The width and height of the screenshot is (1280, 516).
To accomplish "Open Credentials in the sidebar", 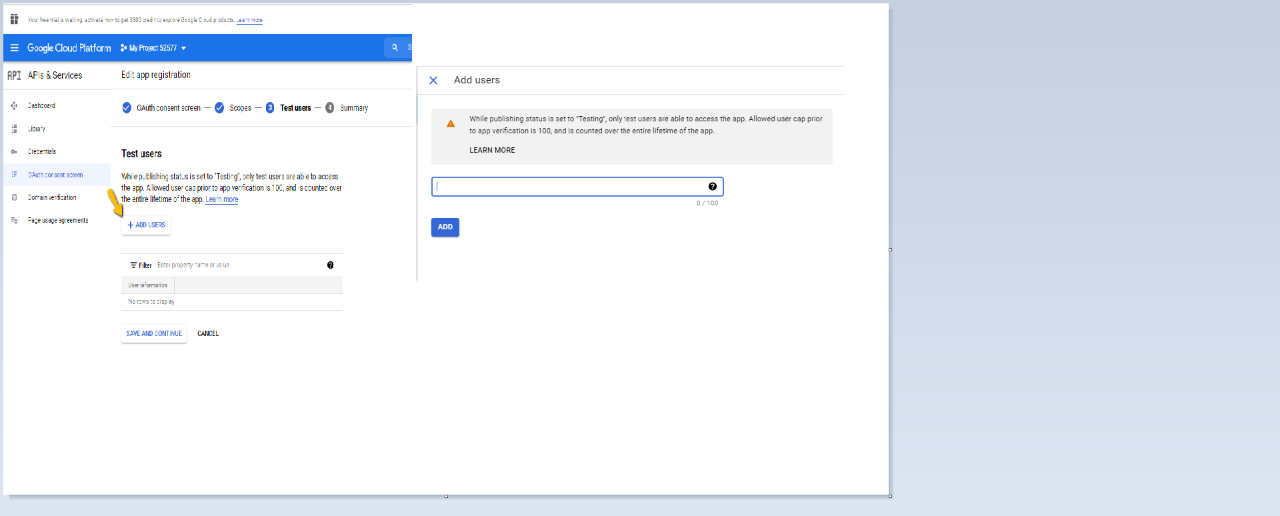I will coord(42,151).
